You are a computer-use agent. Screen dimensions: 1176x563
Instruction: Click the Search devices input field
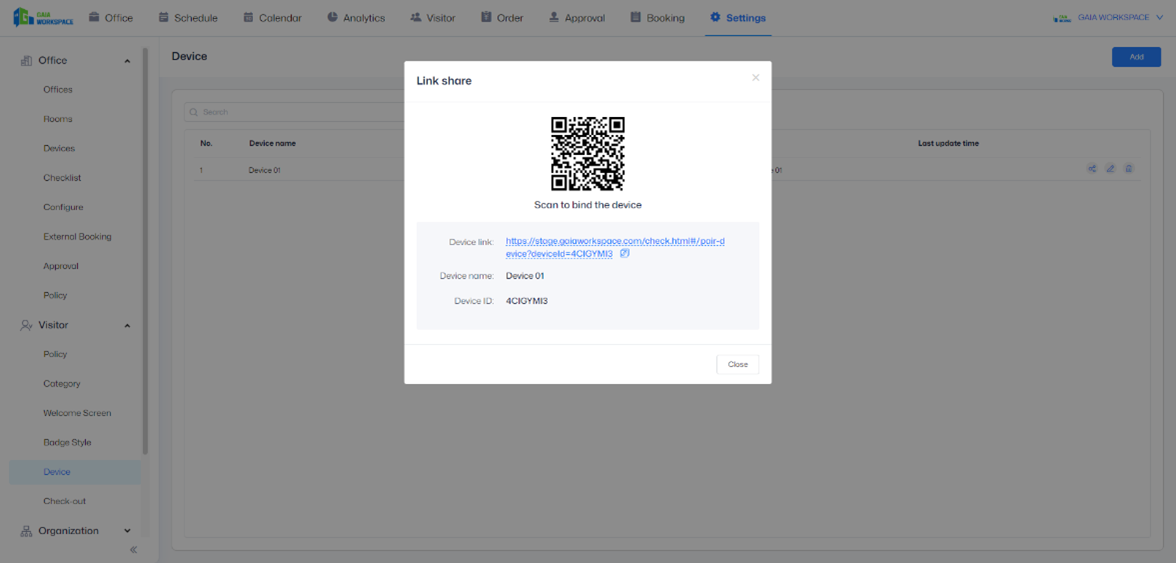point(294,112)
